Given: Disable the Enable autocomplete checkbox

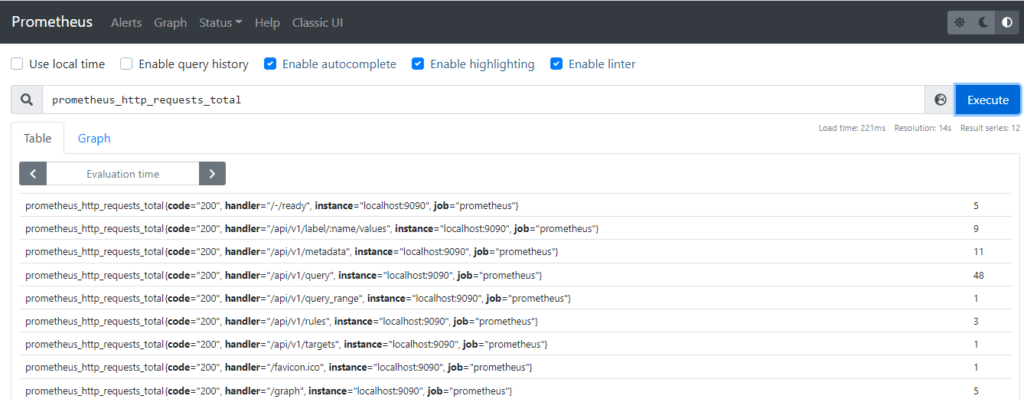Looking at the screenshot, I should [270, 64].
